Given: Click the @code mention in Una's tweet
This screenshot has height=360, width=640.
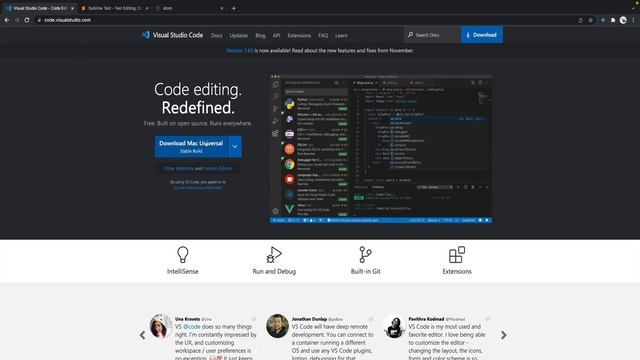Looking at the screenshot, I should click(x=192, y=327).
